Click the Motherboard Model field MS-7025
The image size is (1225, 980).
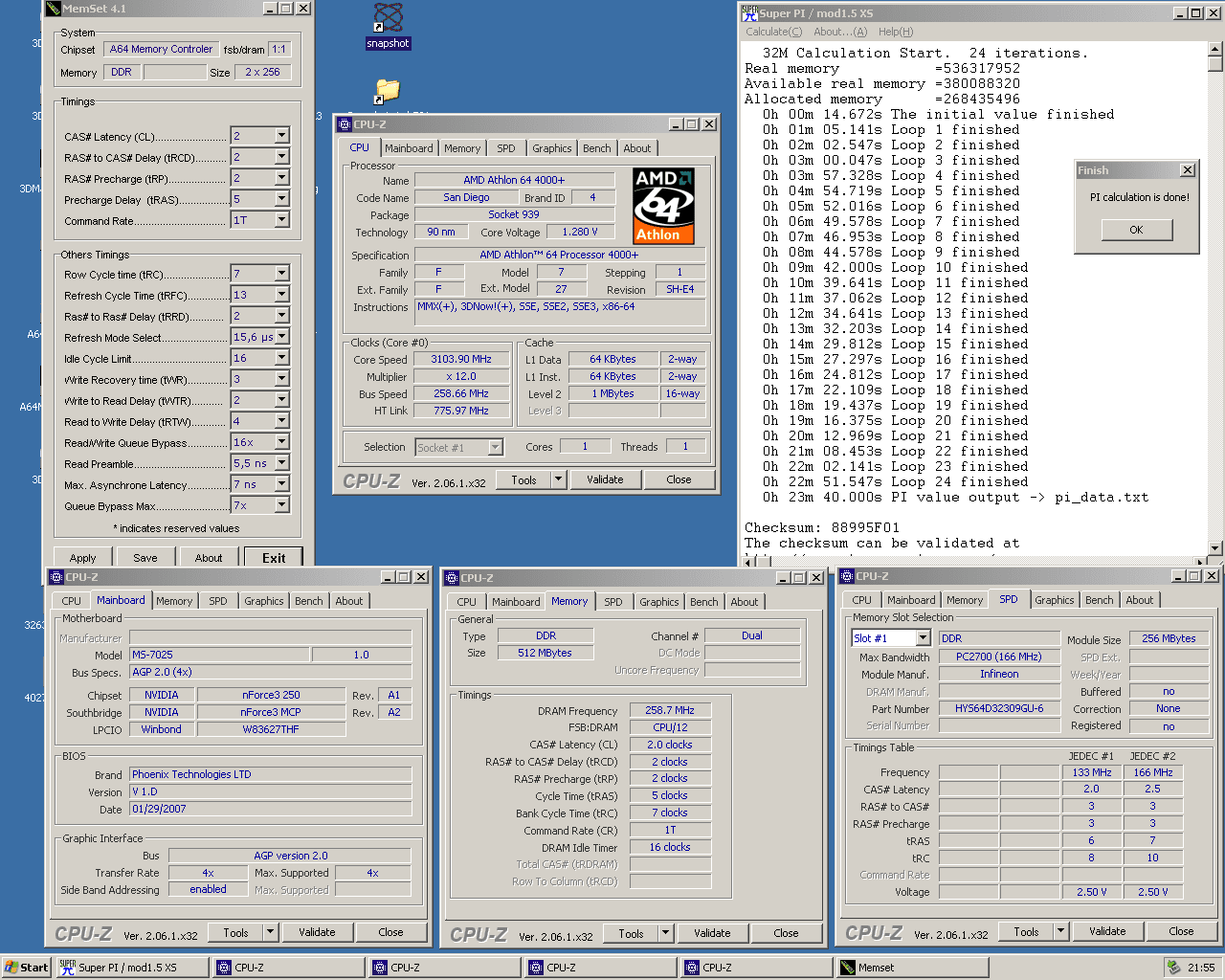point(219,655)
